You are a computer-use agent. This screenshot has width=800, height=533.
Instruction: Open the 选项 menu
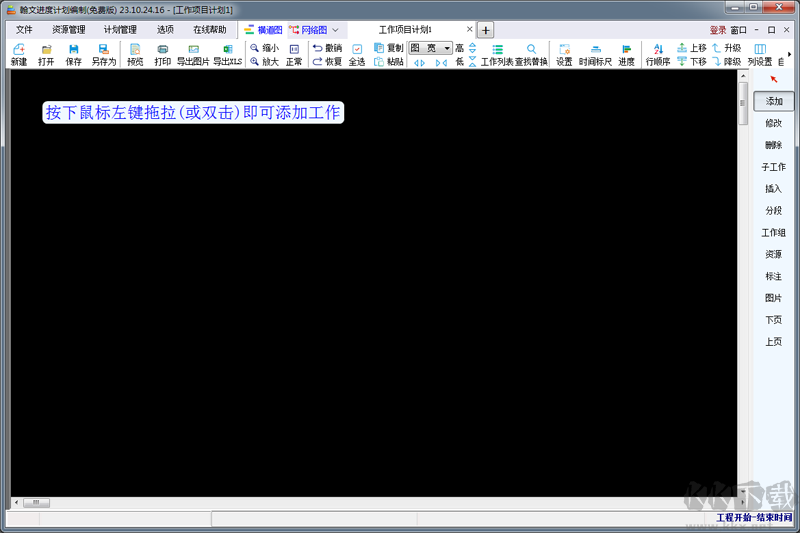tap(165, 30)
